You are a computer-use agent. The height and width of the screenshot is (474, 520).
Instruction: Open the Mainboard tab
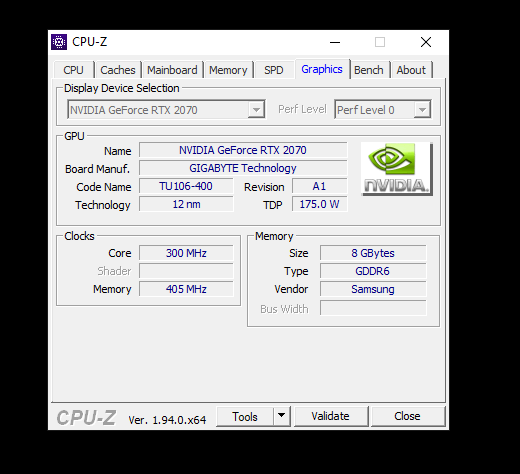pos(172,70)
